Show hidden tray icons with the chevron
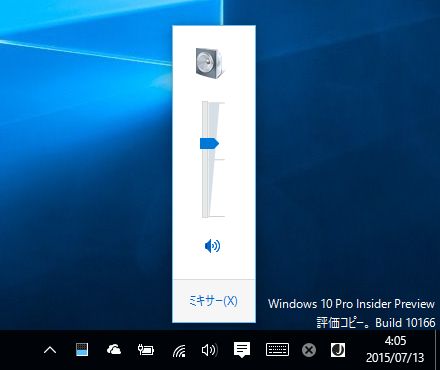The height and width of the screenshot is (370, 440). coord(50,350)
